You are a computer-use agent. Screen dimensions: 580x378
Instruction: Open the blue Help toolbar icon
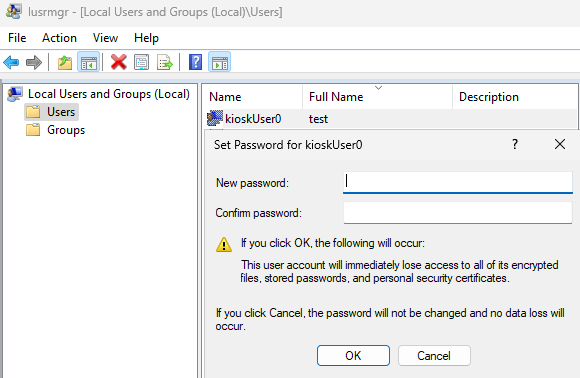195,62
